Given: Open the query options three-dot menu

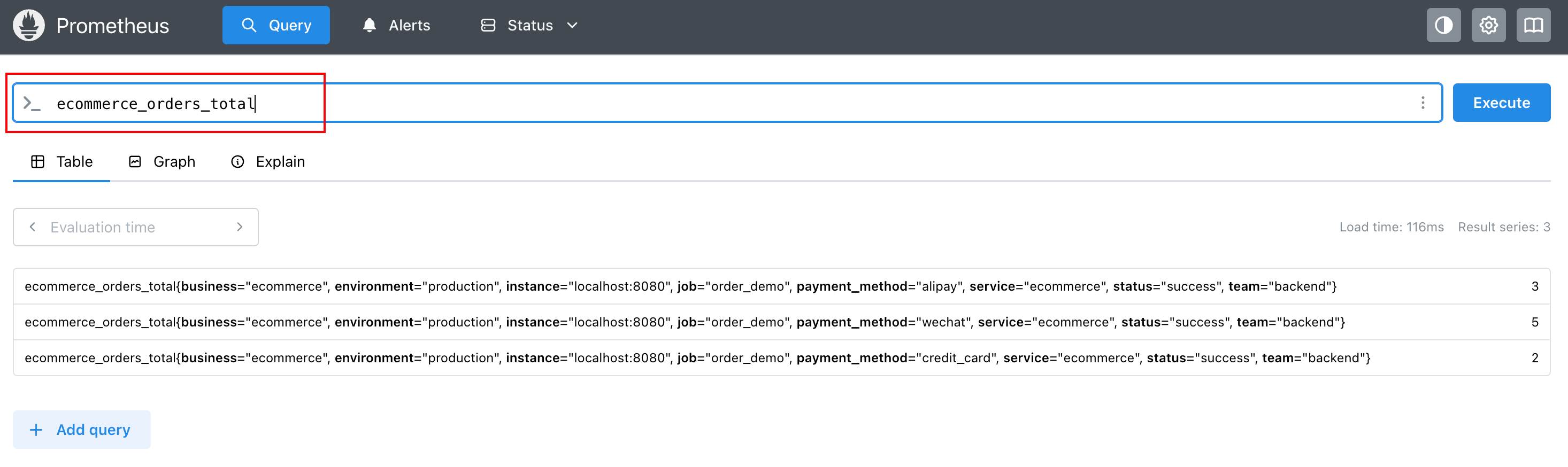Looking at the screenshot, I should tap(1423, 103).
